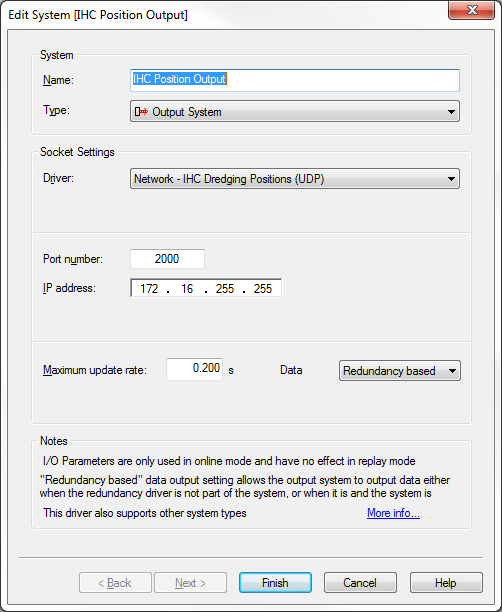Click the Finish button
502x612 pixels.
pyautogui.click(x=275, y=583)
